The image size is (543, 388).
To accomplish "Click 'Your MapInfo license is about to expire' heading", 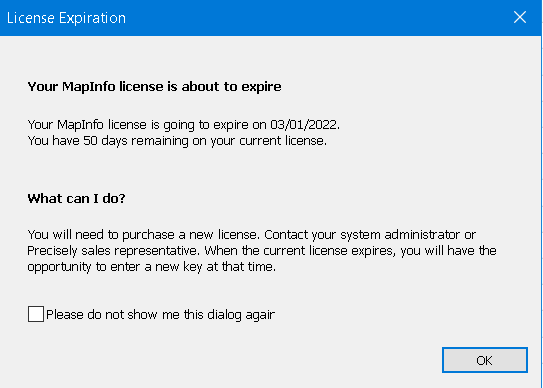I will click(154, 87).
